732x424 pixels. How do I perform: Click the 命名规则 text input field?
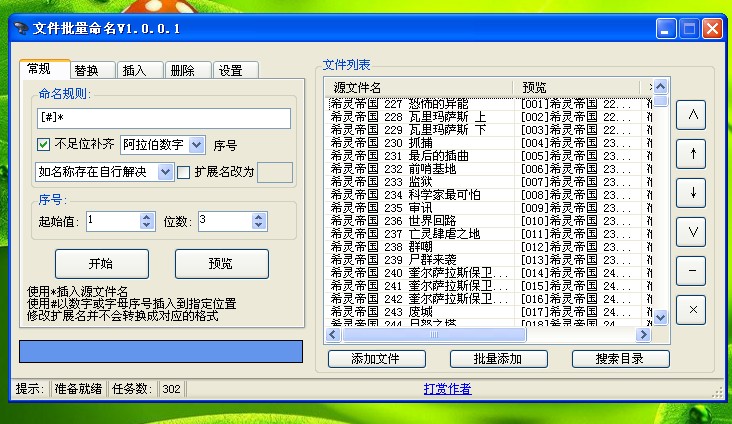[x=163, y=118]
